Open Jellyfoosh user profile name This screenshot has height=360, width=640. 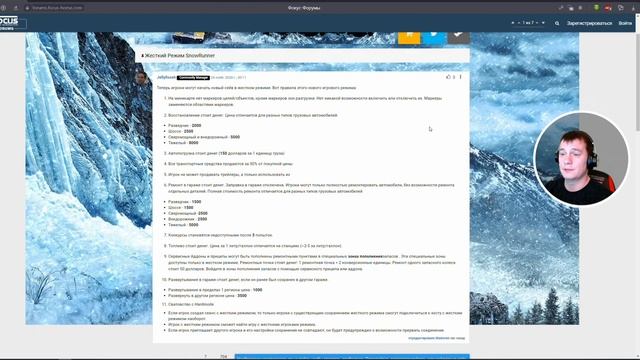[x=166, y=77]
